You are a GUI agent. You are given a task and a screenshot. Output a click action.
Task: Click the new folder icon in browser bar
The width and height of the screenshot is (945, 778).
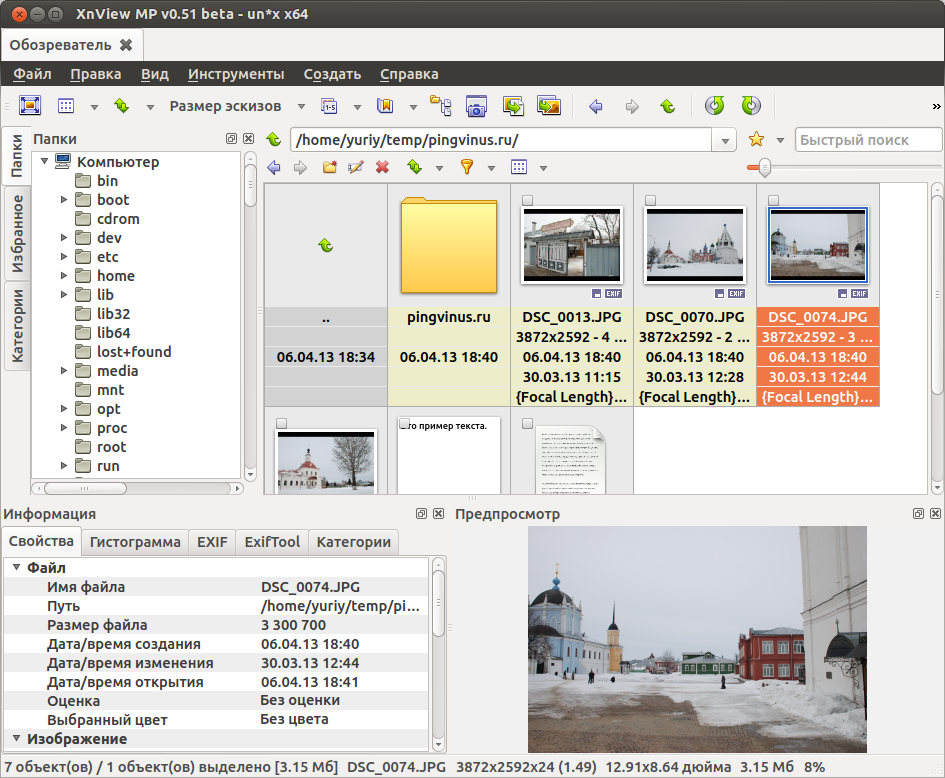pyautogui.click(x=329, y=167)
